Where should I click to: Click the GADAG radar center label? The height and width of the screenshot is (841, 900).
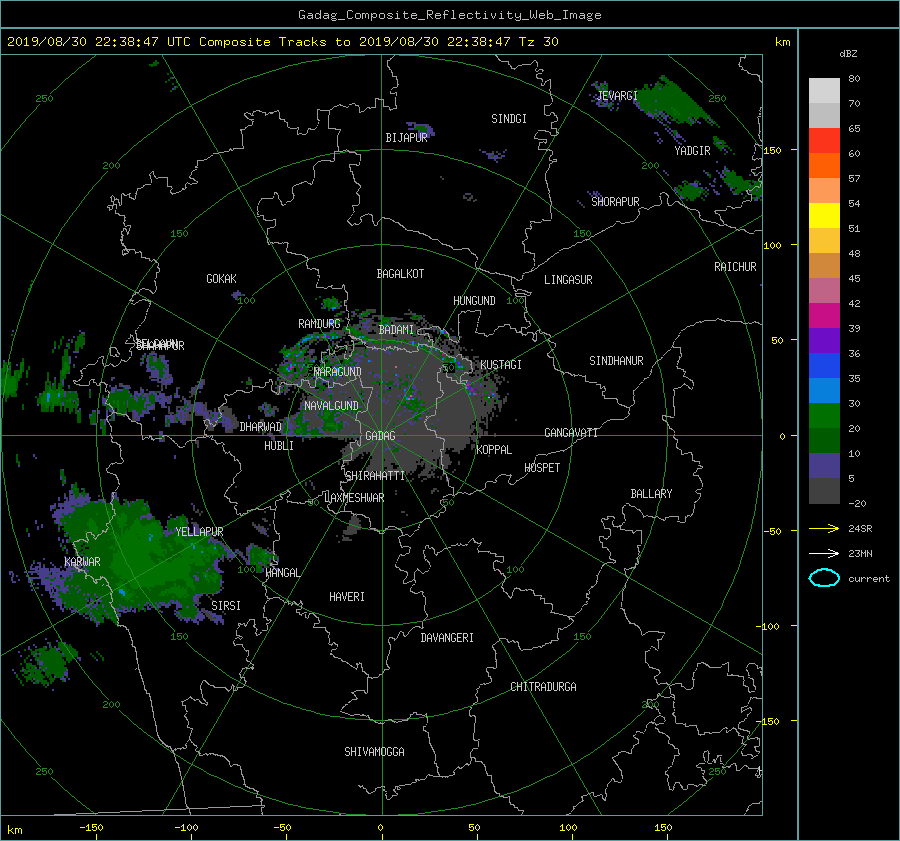click(380, 436)
